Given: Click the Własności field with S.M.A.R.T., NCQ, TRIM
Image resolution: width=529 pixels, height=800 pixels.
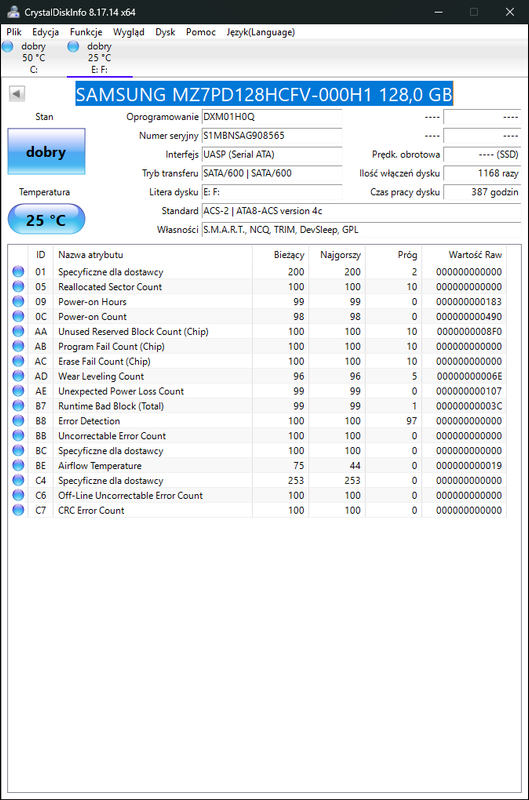Looking at the screenshot, I should [x=361, y=230].
